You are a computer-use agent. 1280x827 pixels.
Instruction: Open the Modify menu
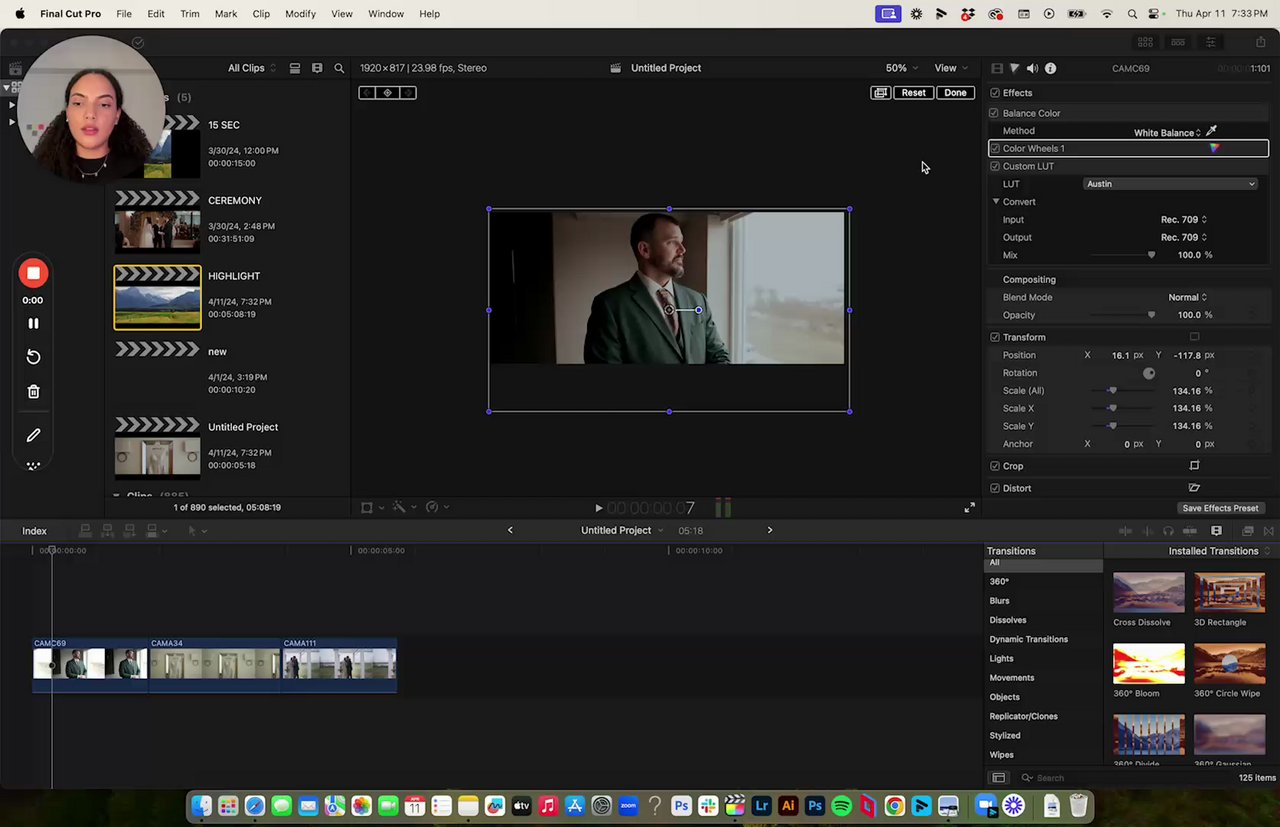300,14
